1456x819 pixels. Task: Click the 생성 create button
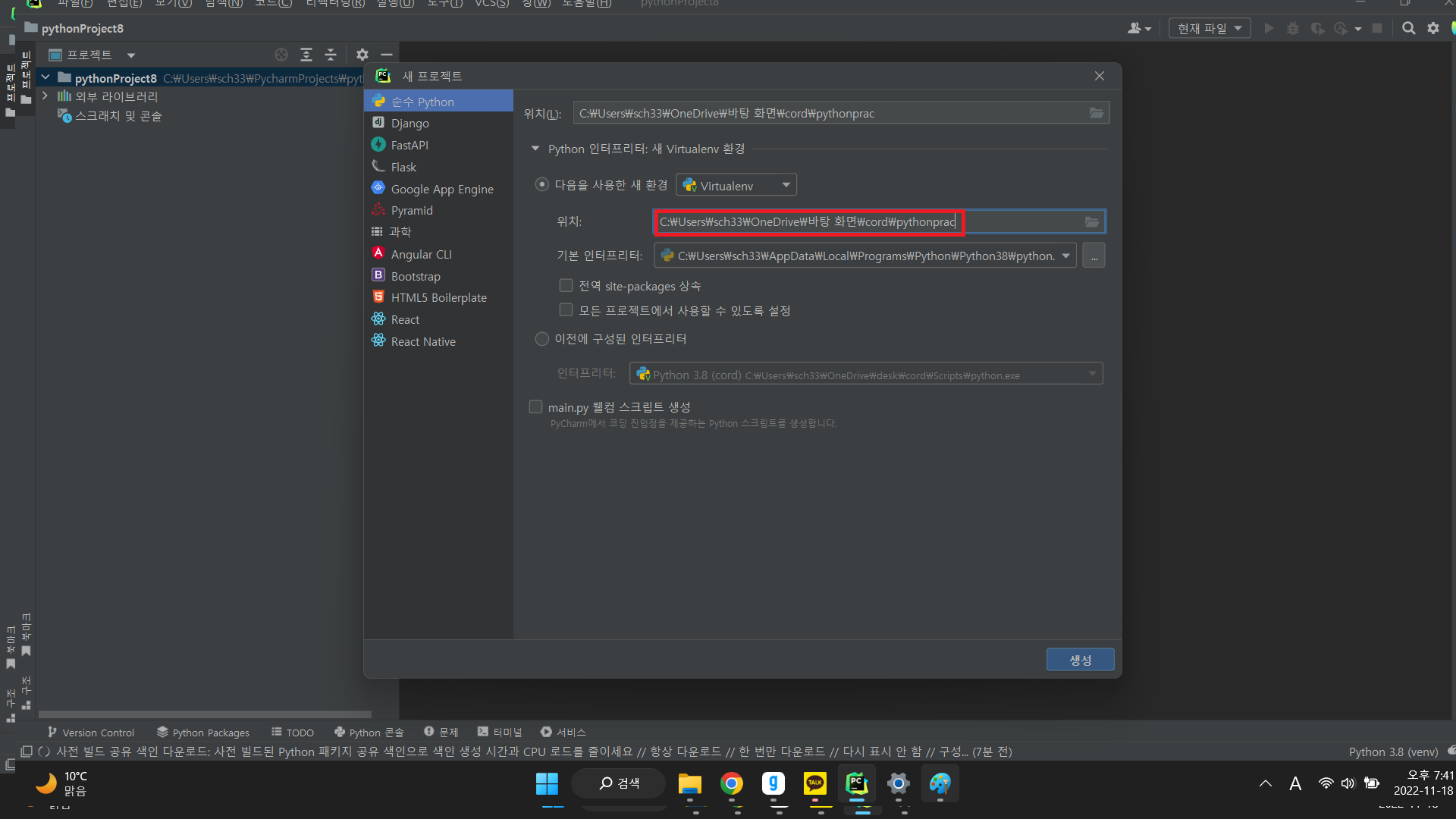click(x=1080, y=660)
